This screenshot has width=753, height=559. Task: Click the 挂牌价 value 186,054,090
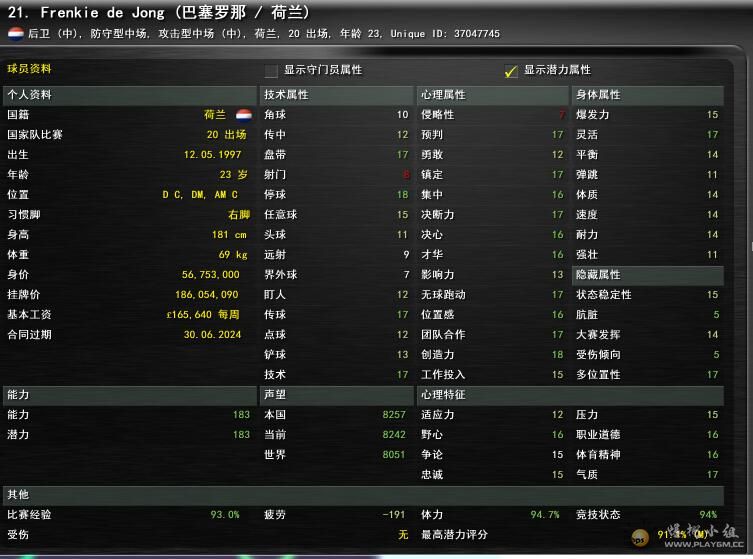(206, 294)
